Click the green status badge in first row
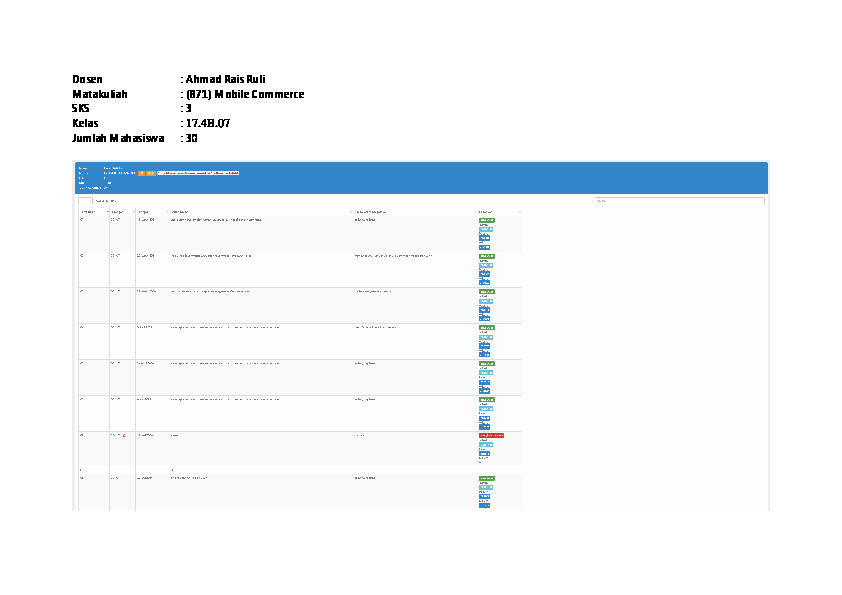The width and height of the screenshot is (842, 595). tap(487, 220)
